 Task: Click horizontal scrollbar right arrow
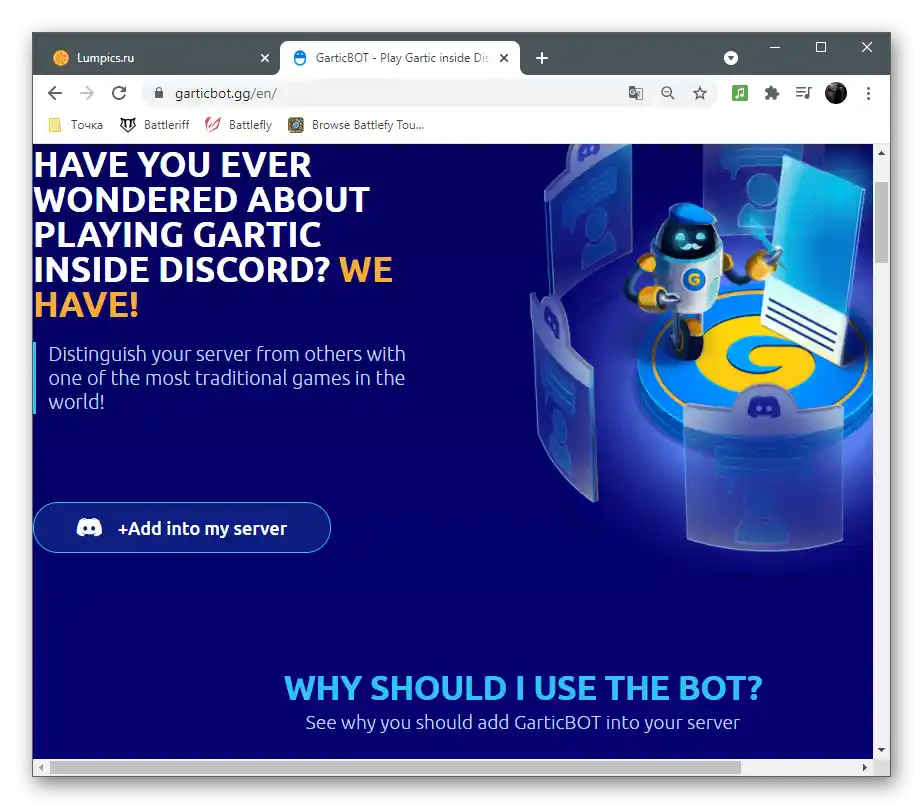[865, 767]
